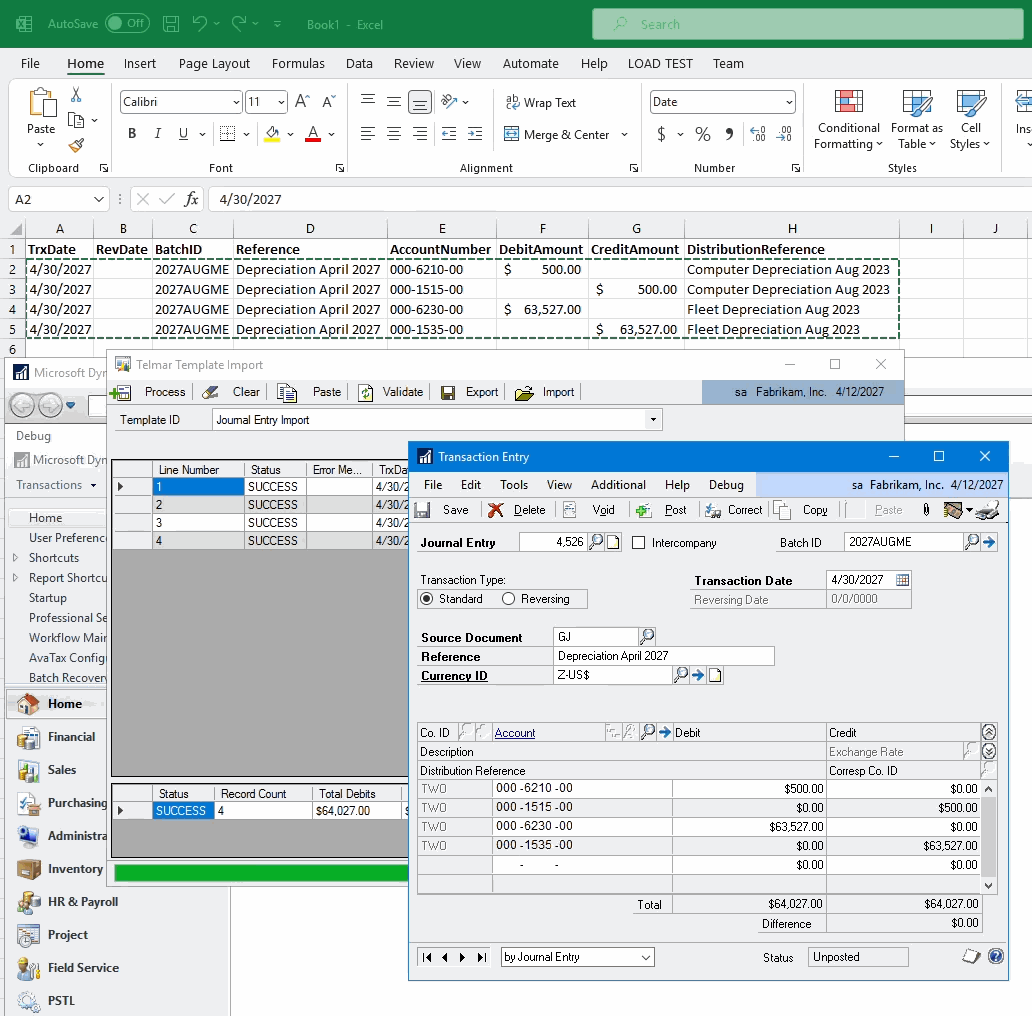This screenshot has width=1032, height=1016.
Task: Expand the Number Format dropdown showing Date
Action: [790, 101]
